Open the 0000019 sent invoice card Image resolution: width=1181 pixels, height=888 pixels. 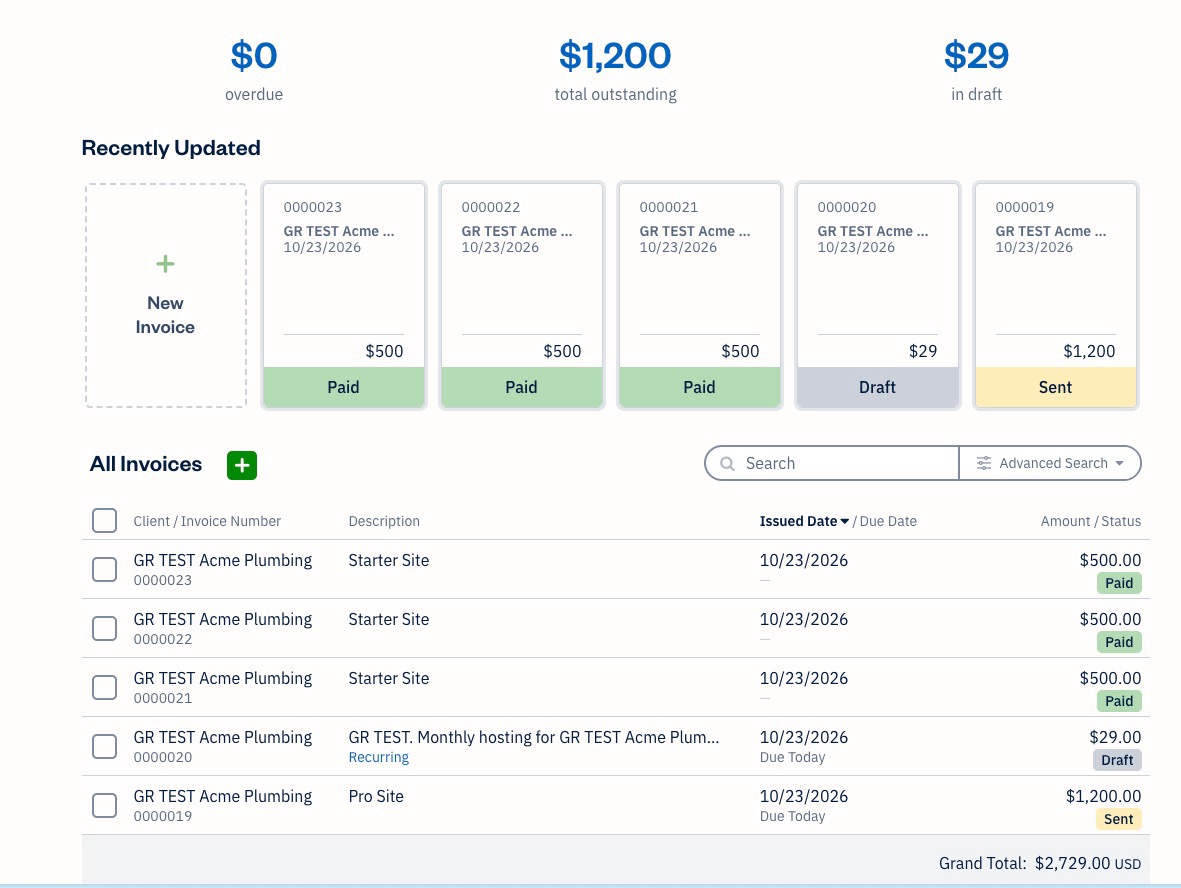pyautogui.click(x=1055, y=295)
